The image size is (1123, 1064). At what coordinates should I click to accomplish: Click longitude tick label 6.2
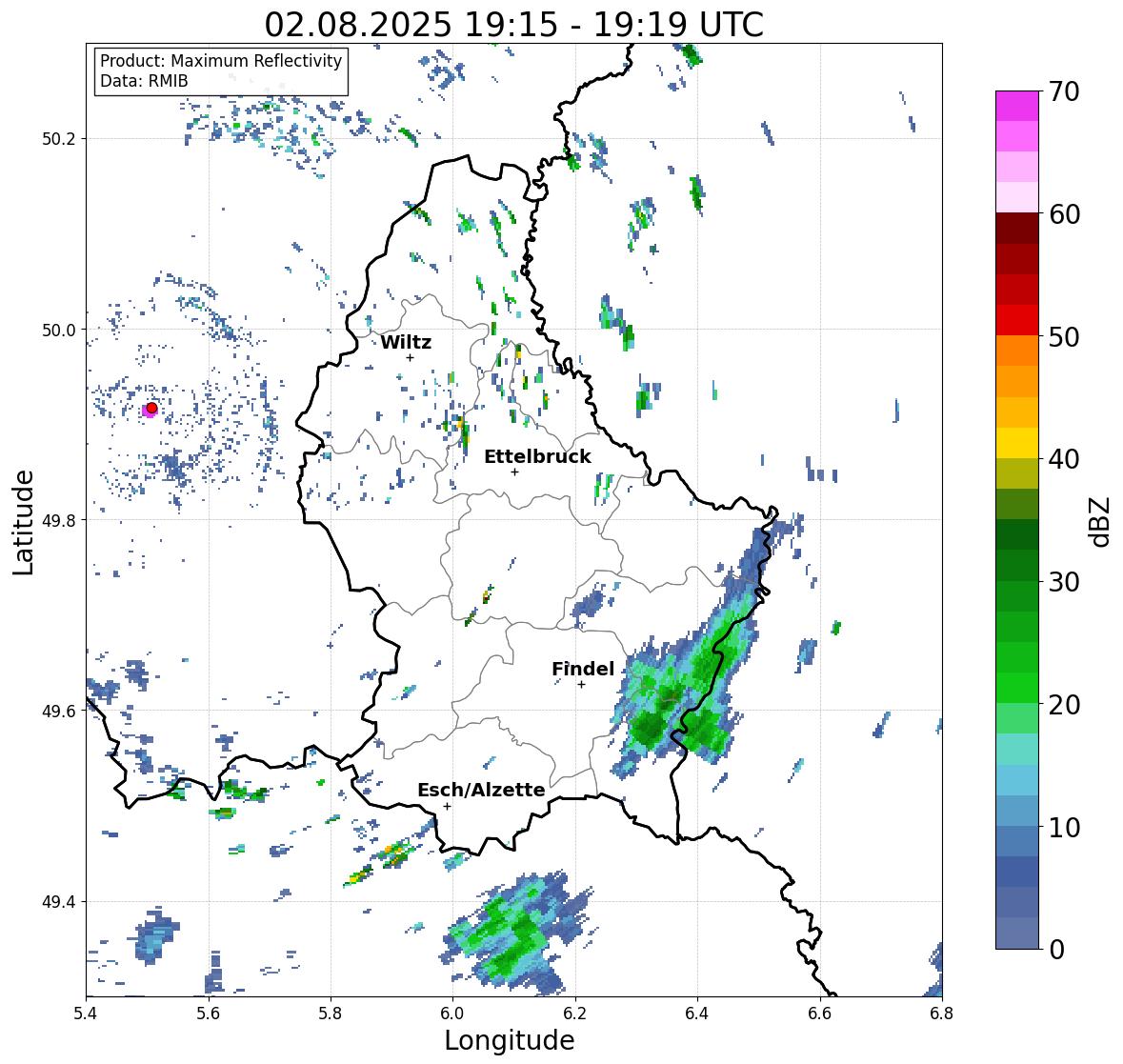coord(575,1013)
